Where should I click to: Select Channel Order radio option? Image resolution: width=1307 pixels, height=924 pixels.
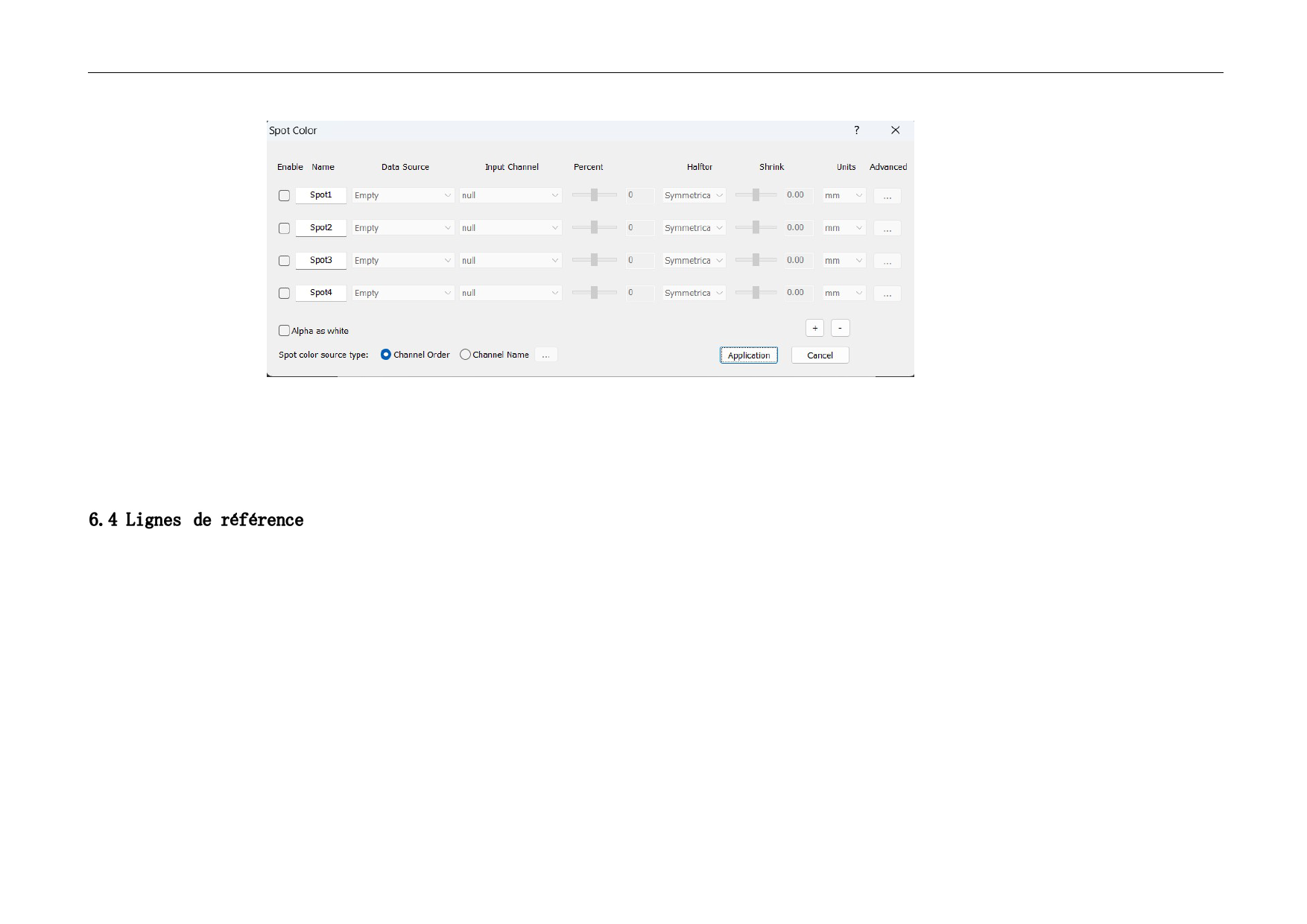click(386, 355)
